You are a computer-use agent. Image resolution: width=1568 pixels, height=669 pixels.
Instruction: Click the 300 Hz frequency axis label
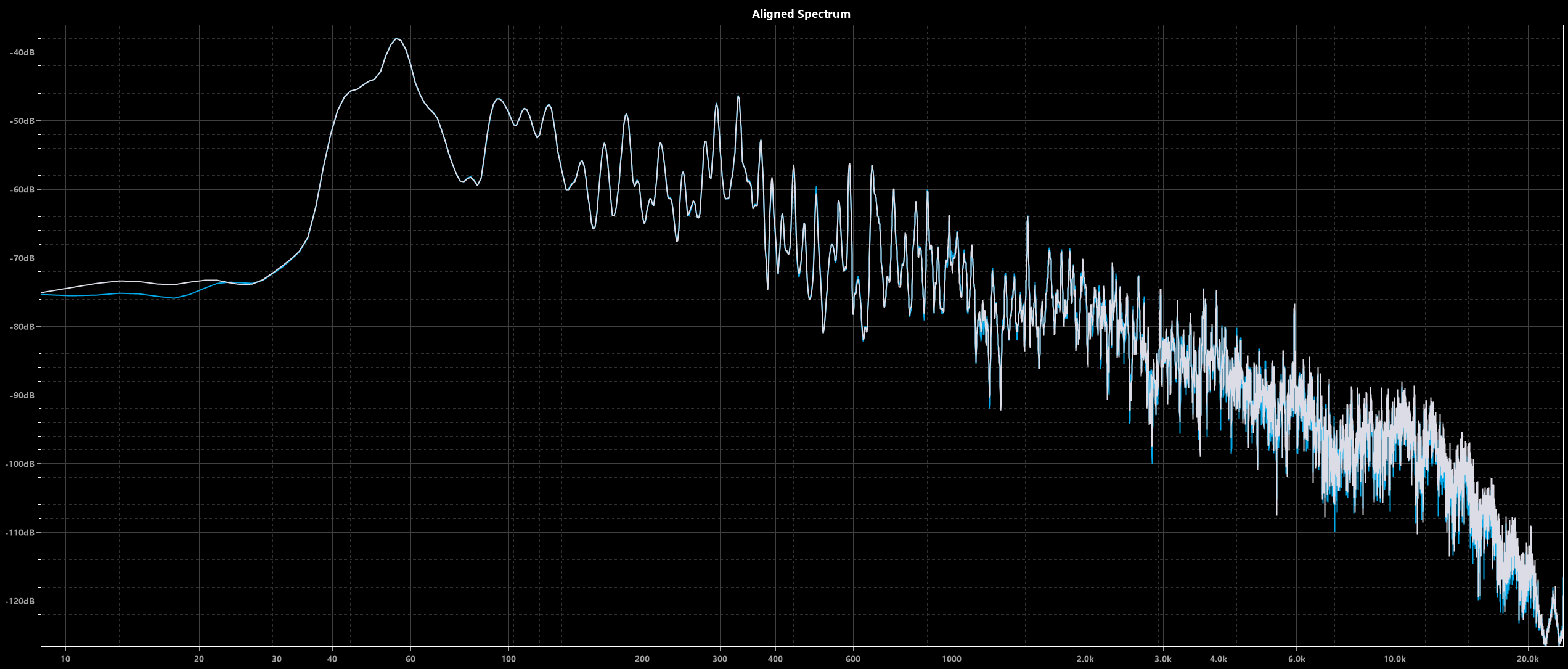pyautogui.click(x=719, y=659)
